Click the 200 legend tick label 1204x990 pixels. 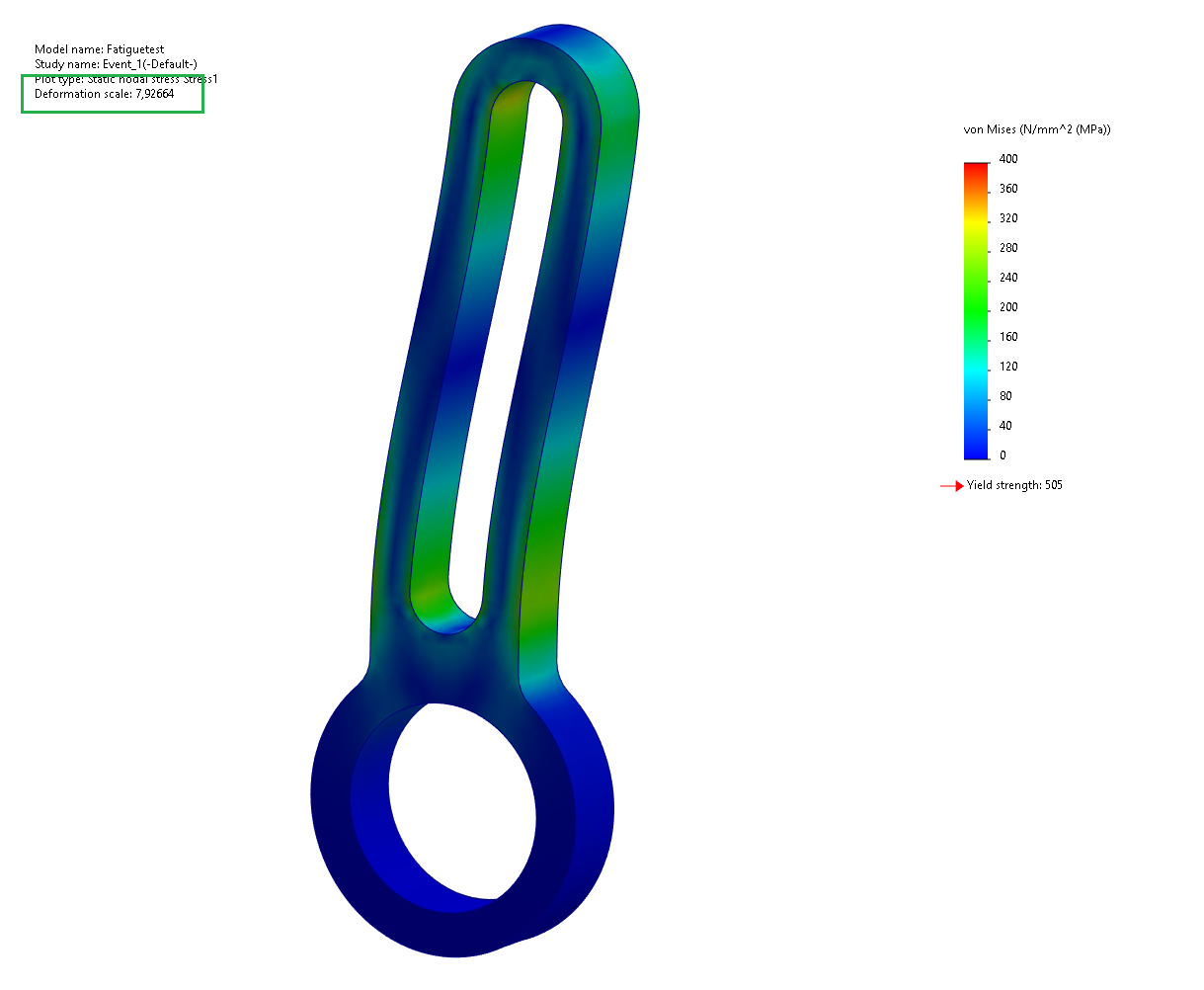(1008, 307)
